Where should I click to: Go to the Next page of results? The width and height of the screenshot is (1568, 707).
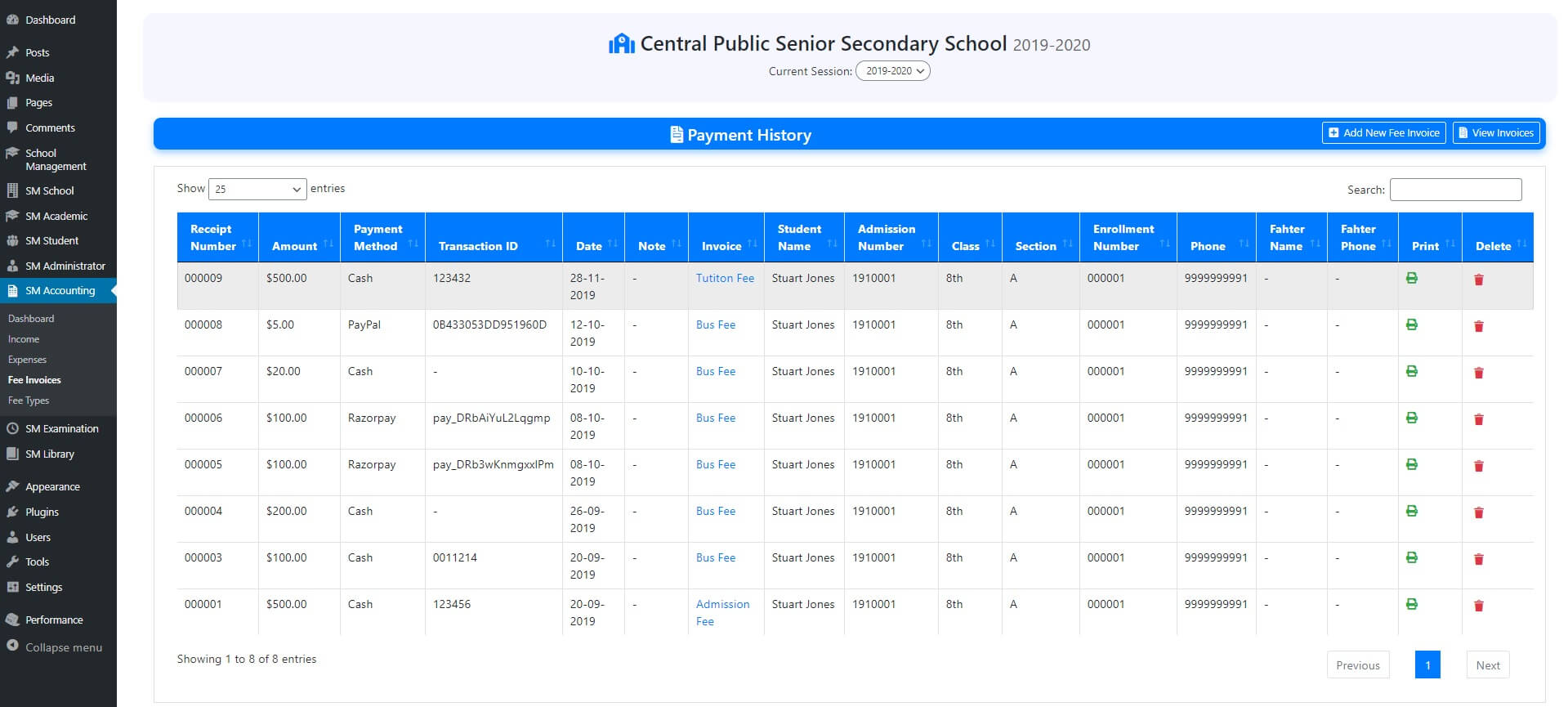(1487, 665)
